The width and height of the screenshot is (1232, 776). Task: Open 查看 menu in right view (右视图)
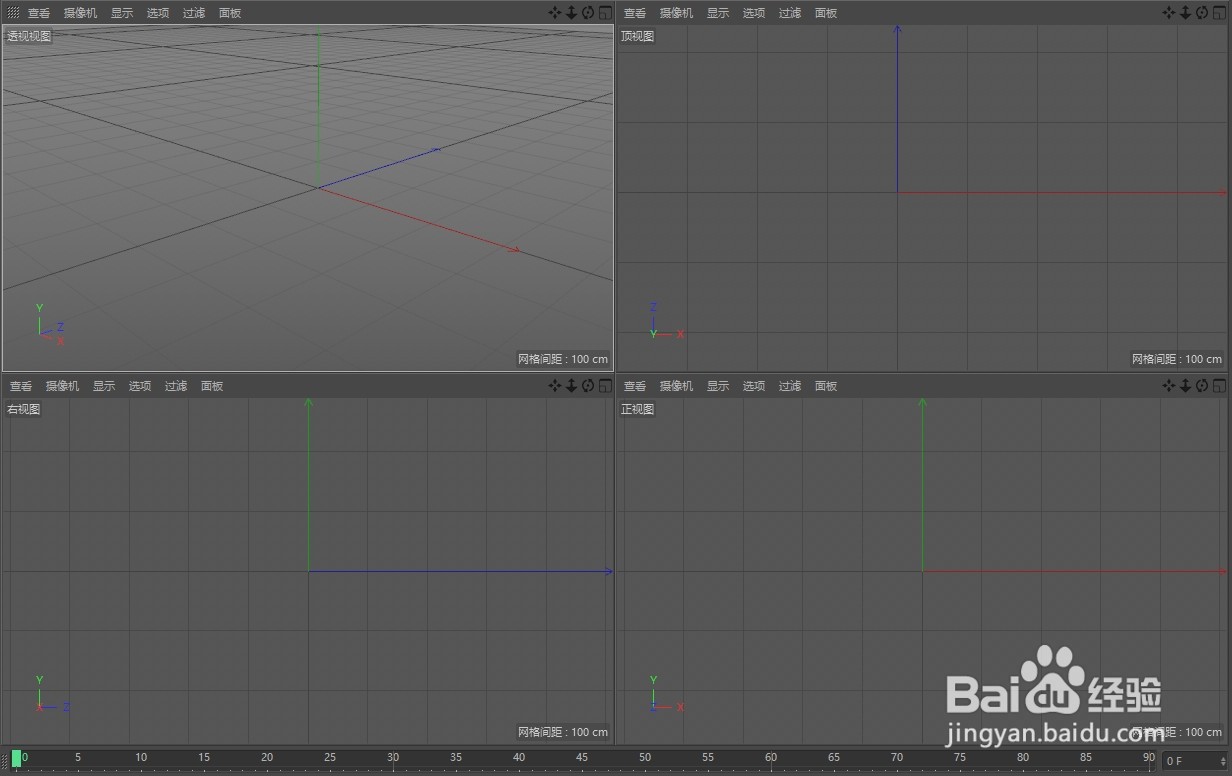(x=21, y=386)
